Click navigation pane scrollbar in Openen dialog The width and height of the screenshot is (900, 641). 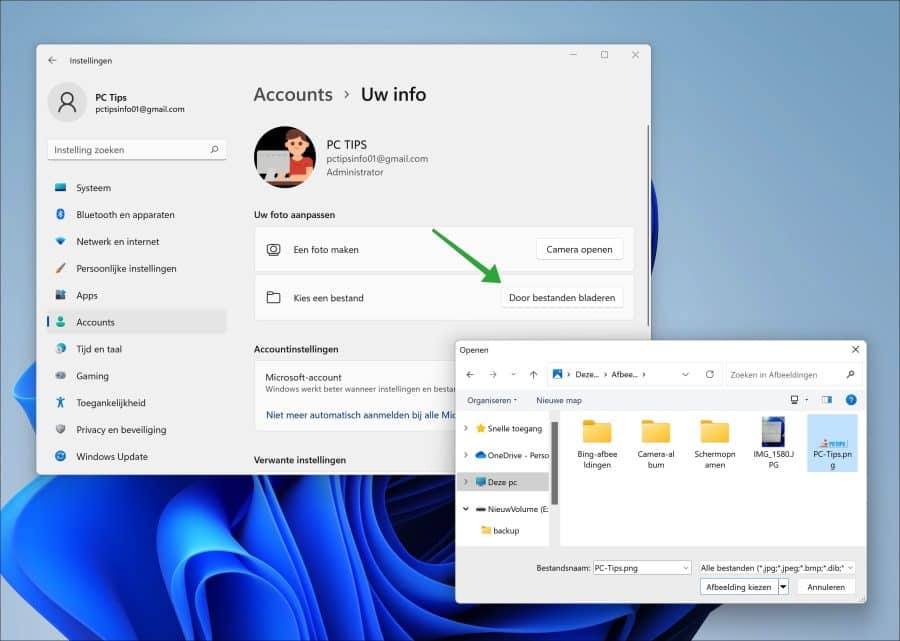click(554, 464)
